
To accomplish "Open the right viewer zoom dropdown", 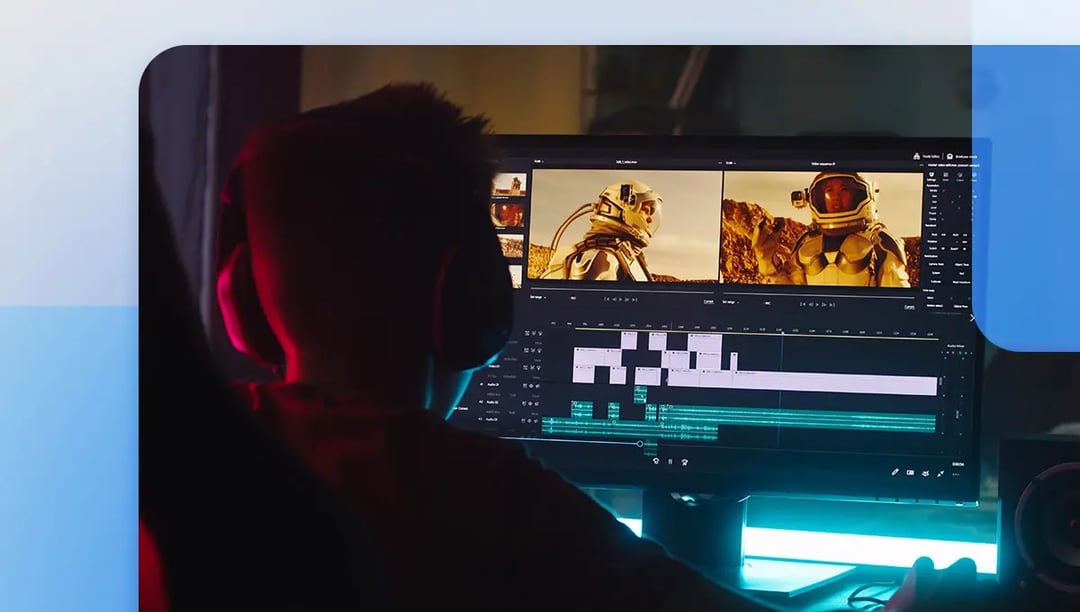I will (x=730, y=161).
